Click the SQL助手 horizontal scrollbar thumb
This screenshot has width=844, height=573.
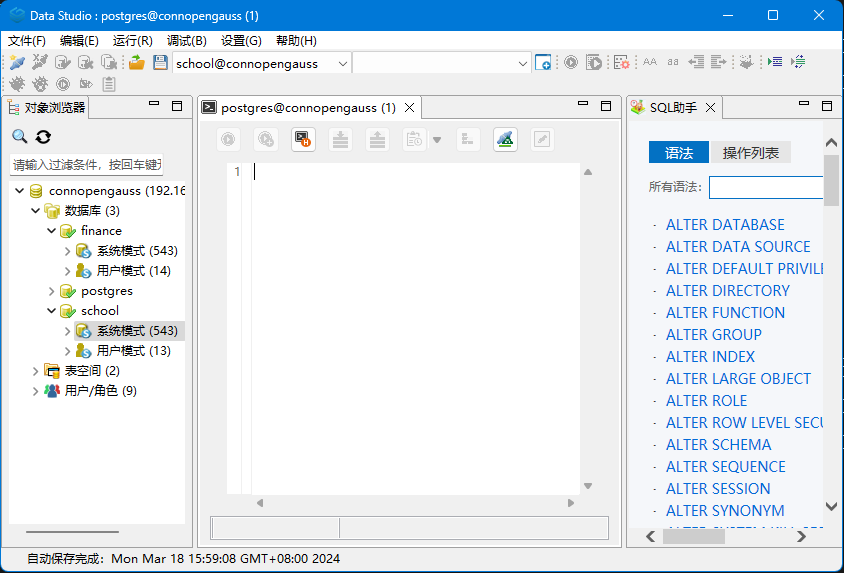tap(694, 536)
